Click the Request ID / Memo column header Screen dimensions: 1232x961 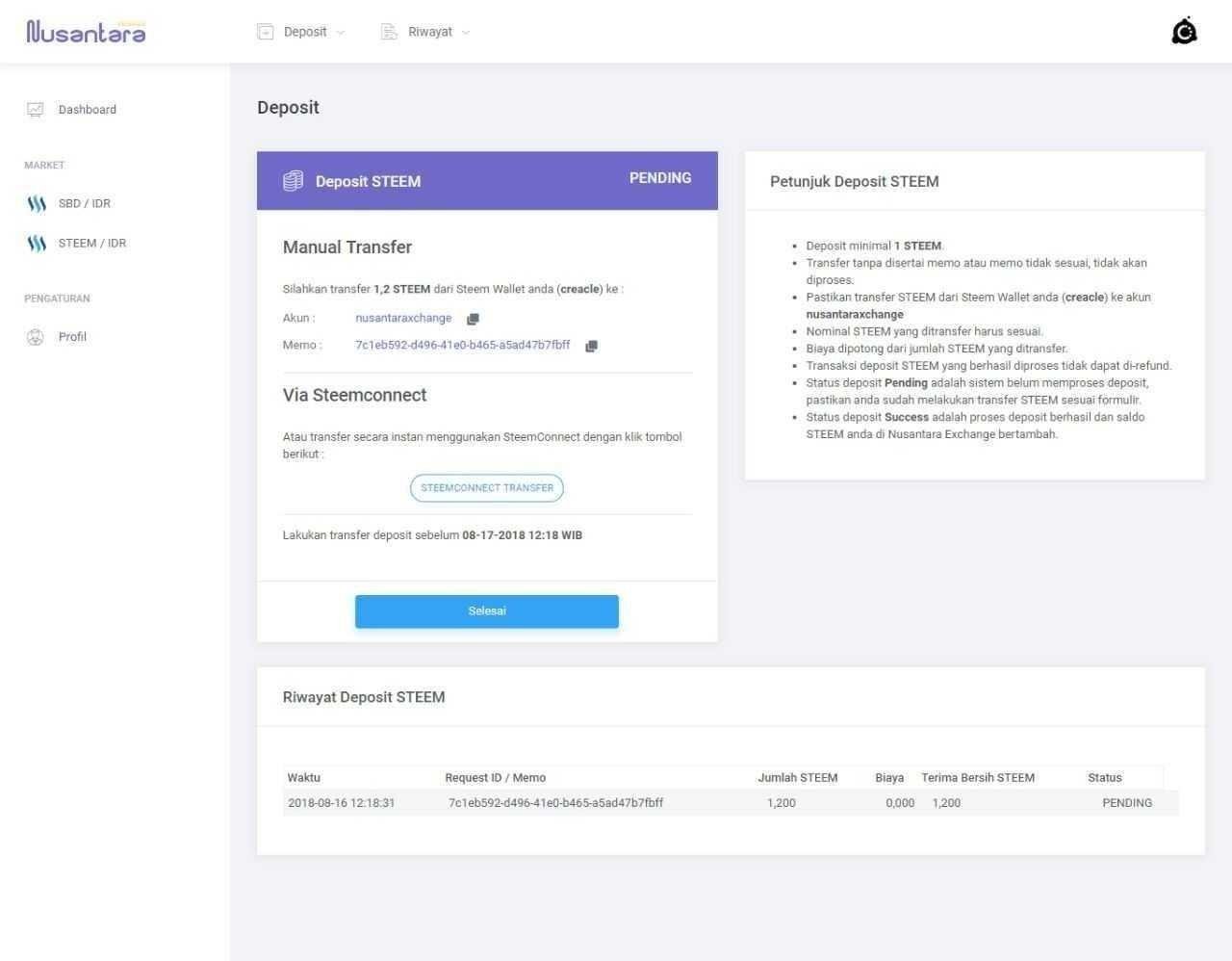(495, 778)
